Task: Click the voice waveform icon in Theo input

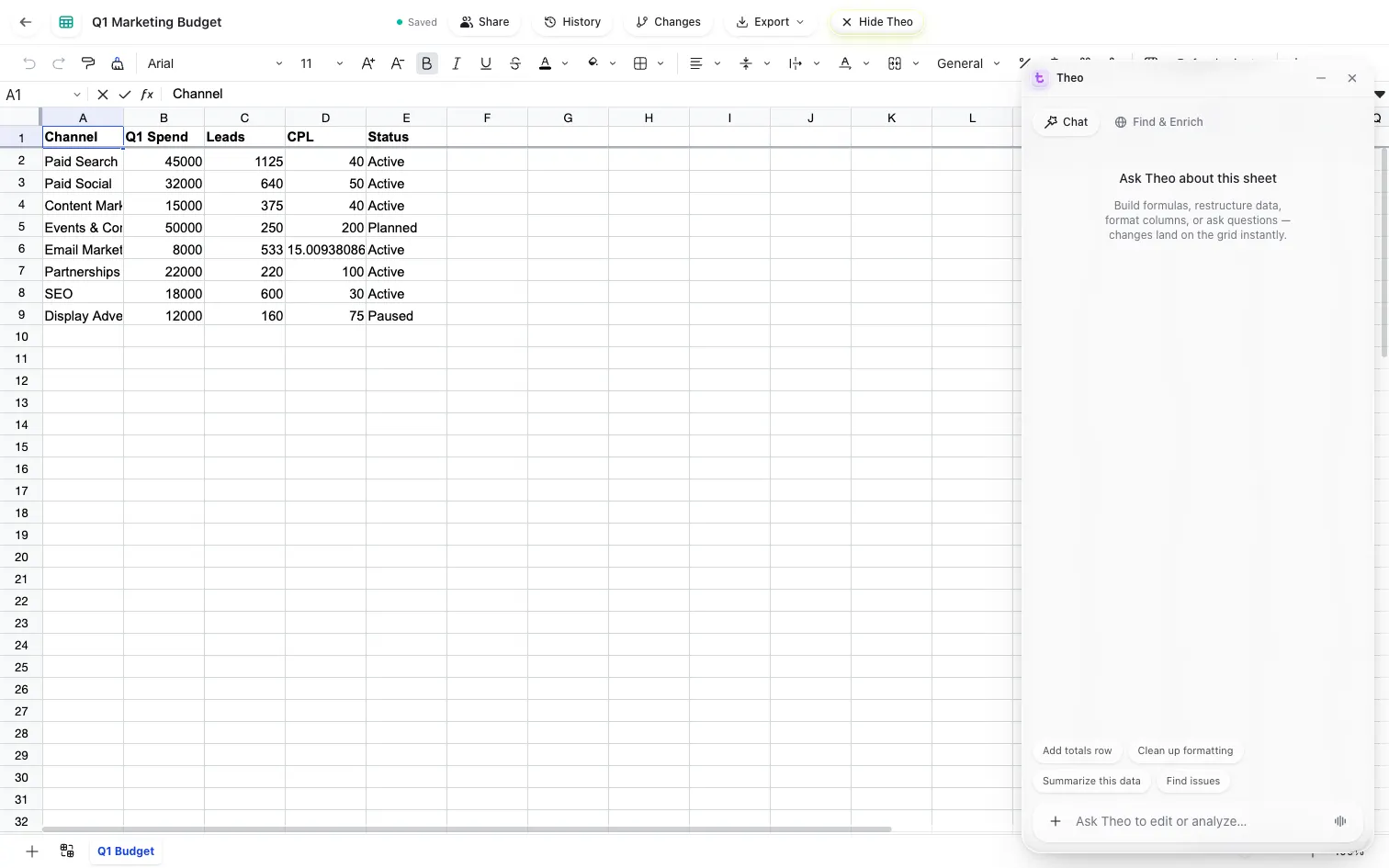Action: (1340, 821)
